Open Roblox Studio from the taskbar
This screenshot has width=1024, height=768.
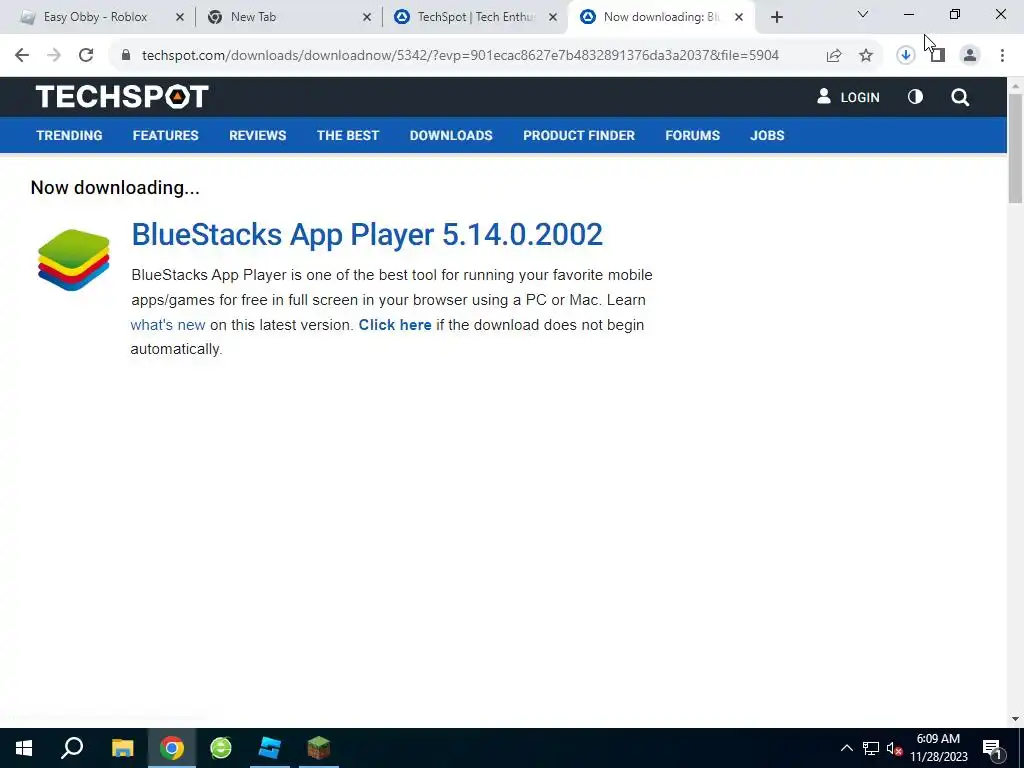270,748
